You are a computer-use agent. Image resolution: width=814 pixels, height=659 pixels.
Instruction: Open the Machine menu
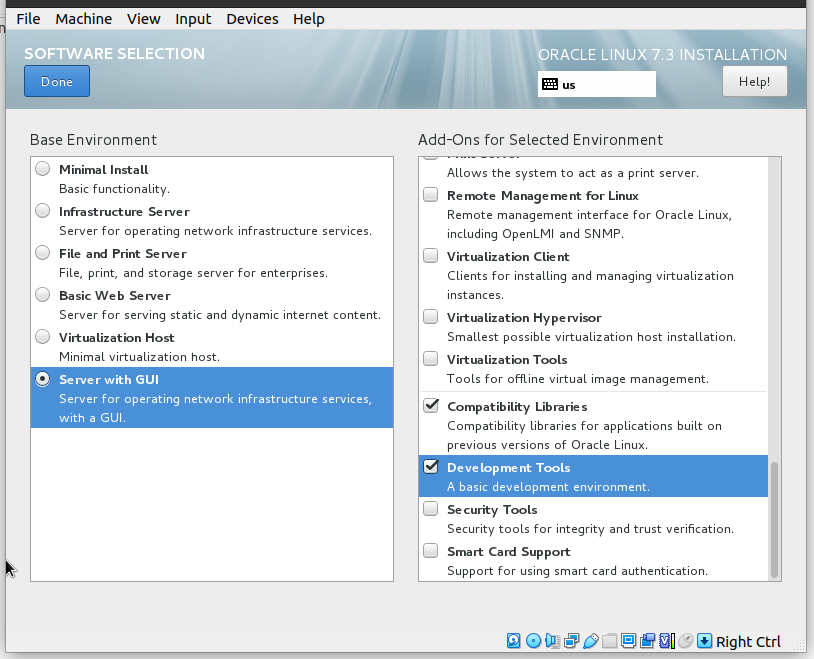point(84,19)
